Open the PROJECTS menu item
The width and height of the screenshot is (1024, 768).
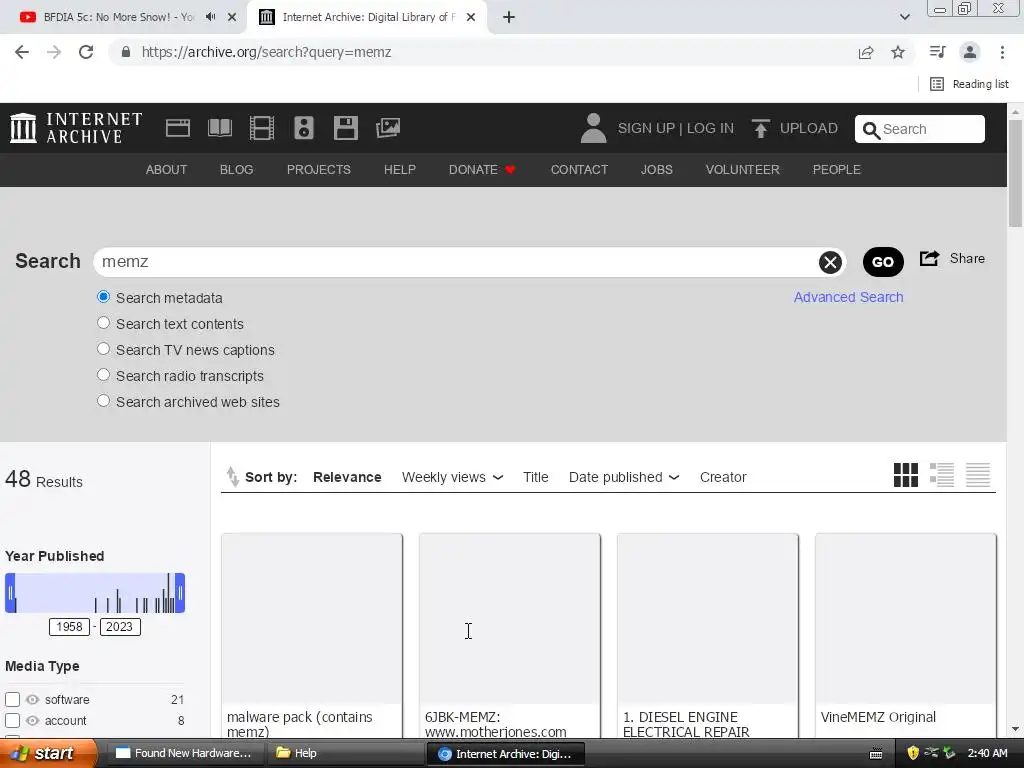pos(319,170)
